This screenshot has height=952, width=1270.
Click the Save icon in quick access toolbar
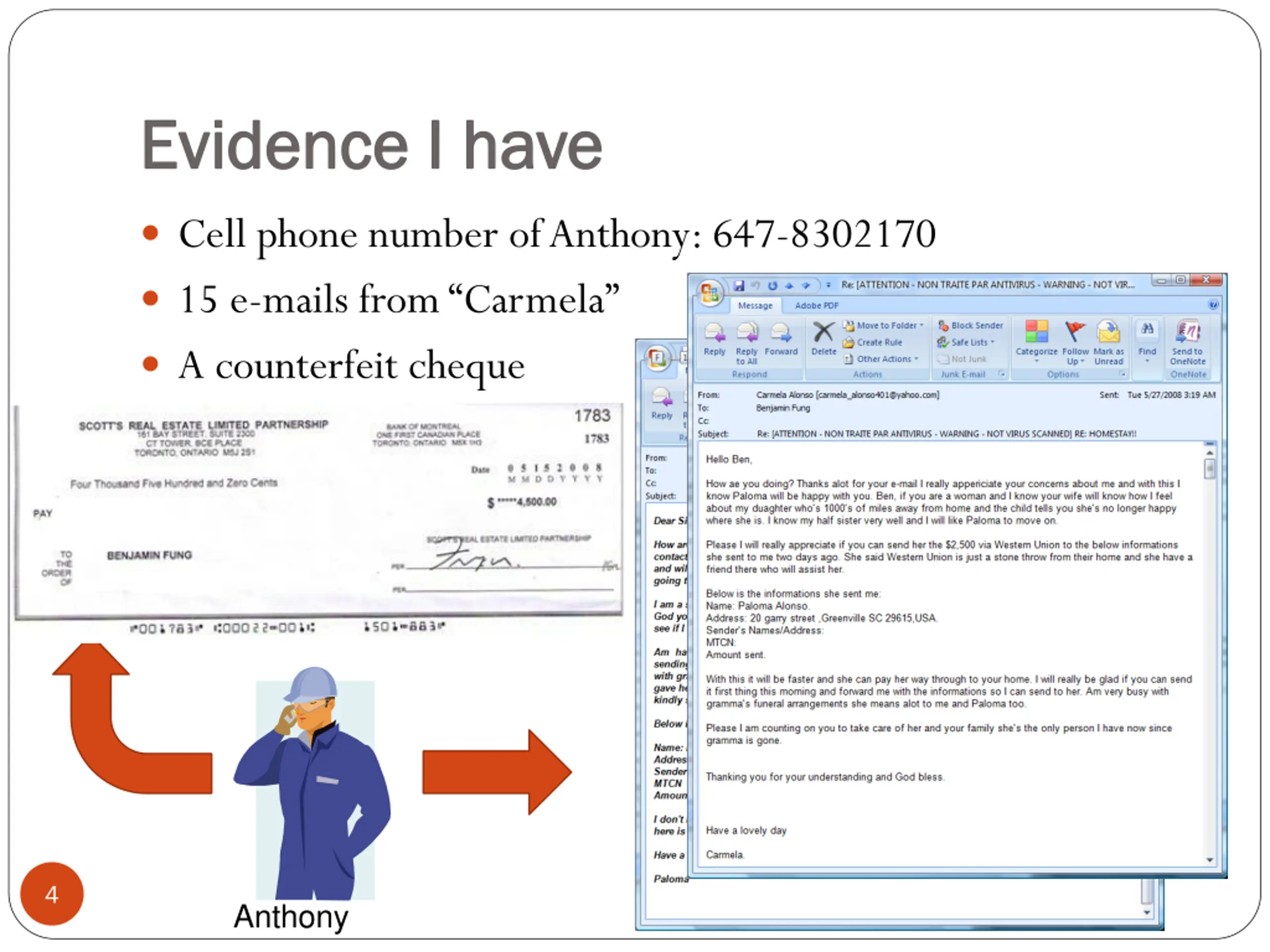click(x=739, y=285)
